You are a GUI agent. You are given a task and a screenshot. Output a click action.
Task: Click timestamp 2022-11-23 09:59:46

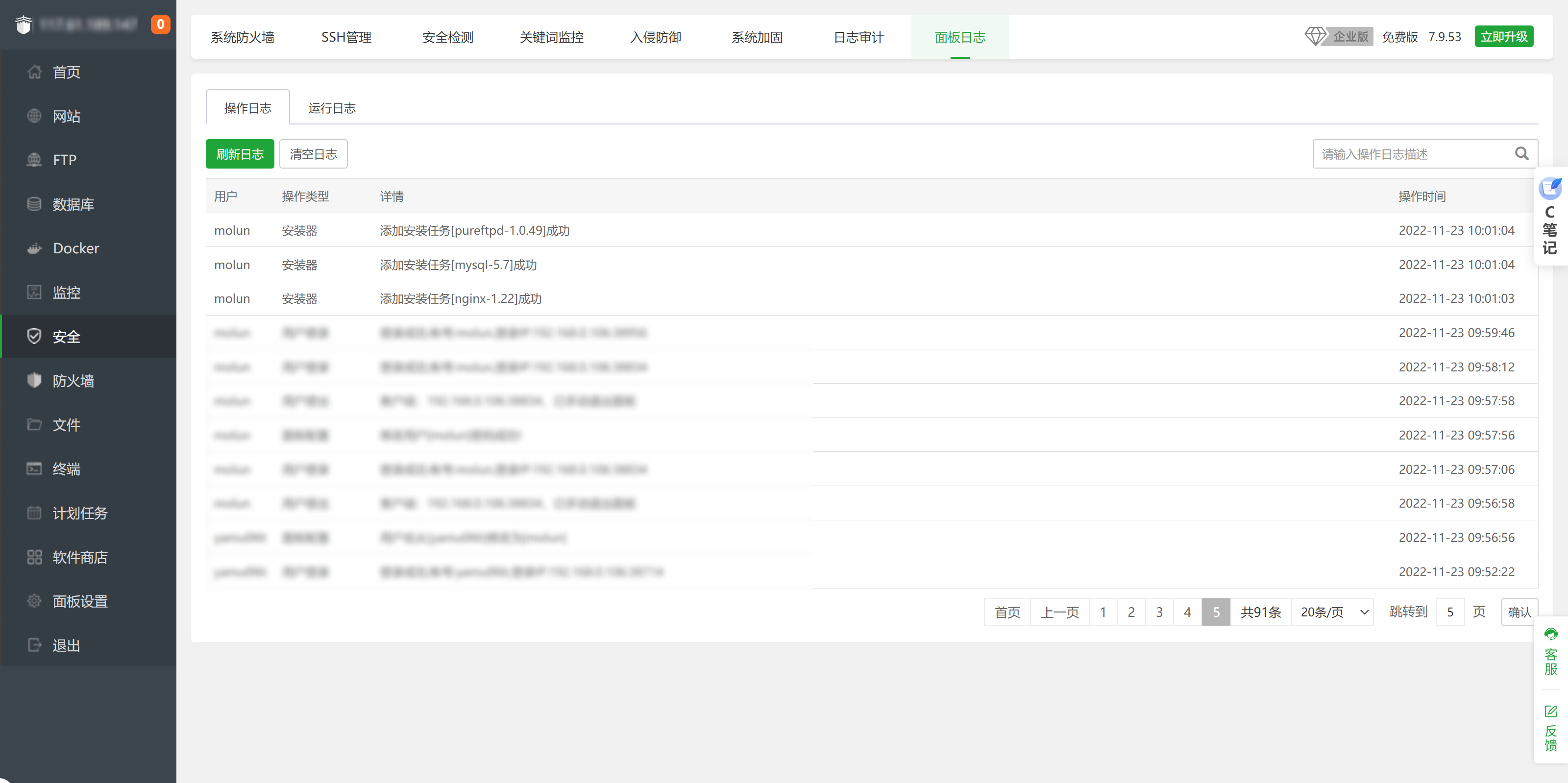tap(1457, 332)
